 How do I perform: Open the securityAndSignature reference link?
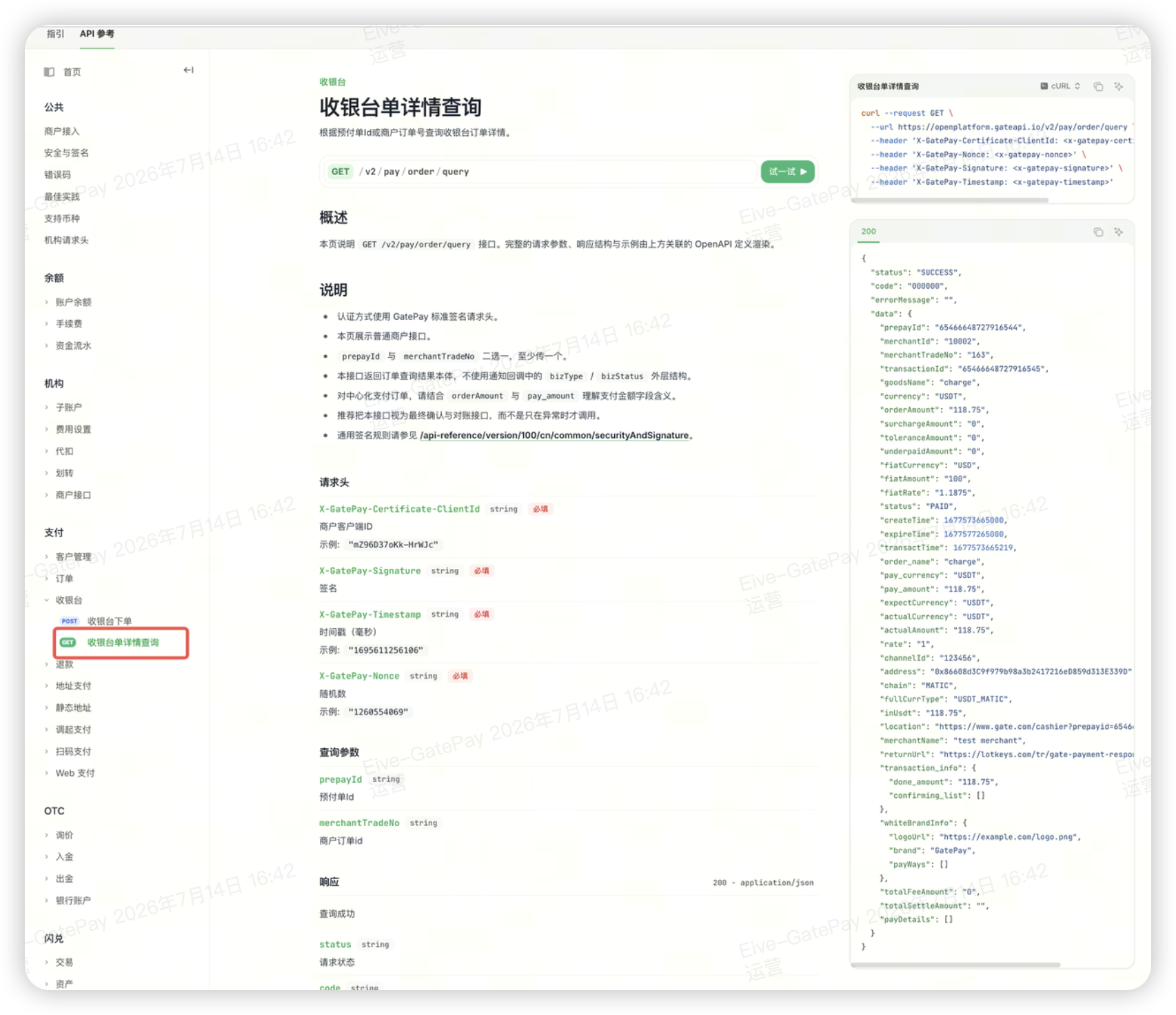click(554, 435)
